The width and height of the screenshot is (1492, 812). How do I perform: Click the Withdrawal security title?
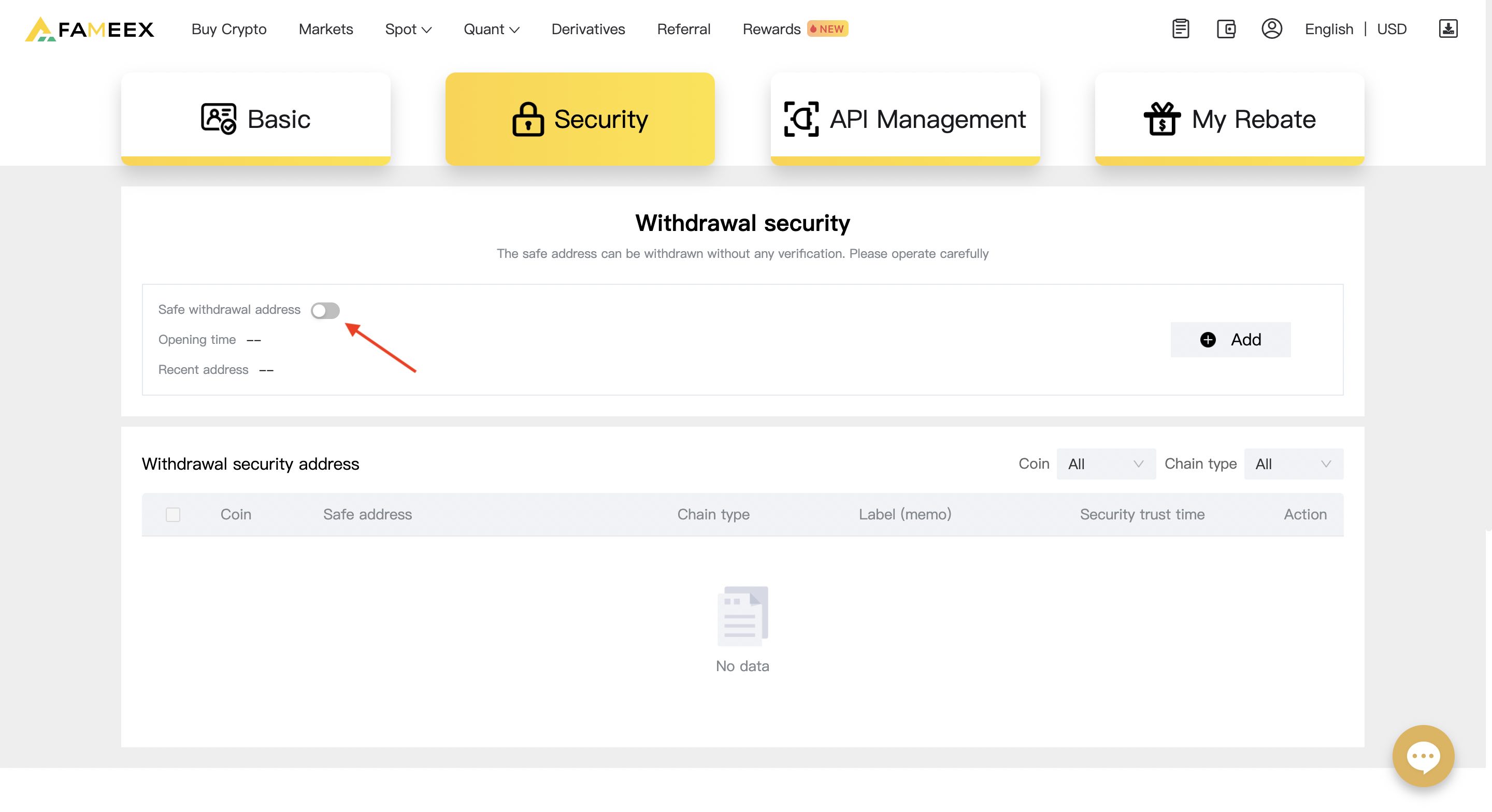click(x=742, y=223)
